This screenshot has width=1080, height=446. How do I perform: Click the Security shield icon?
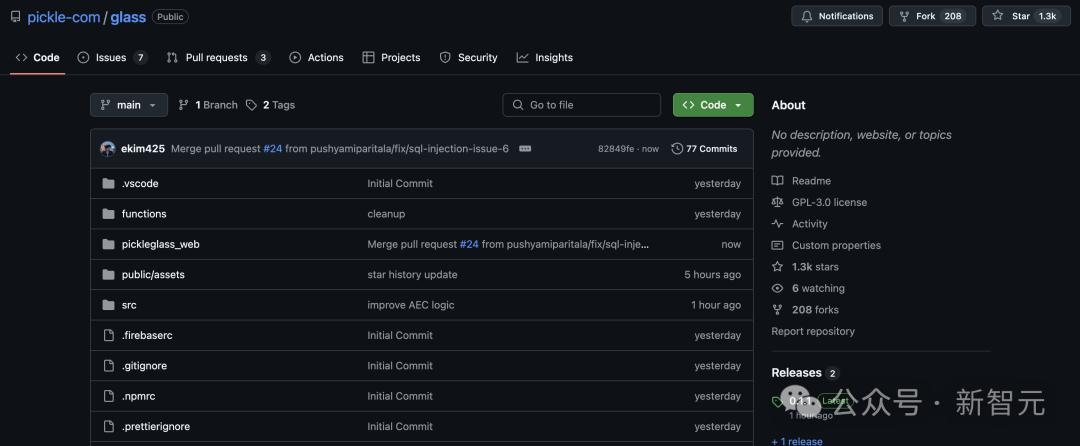tap(445, 58)
